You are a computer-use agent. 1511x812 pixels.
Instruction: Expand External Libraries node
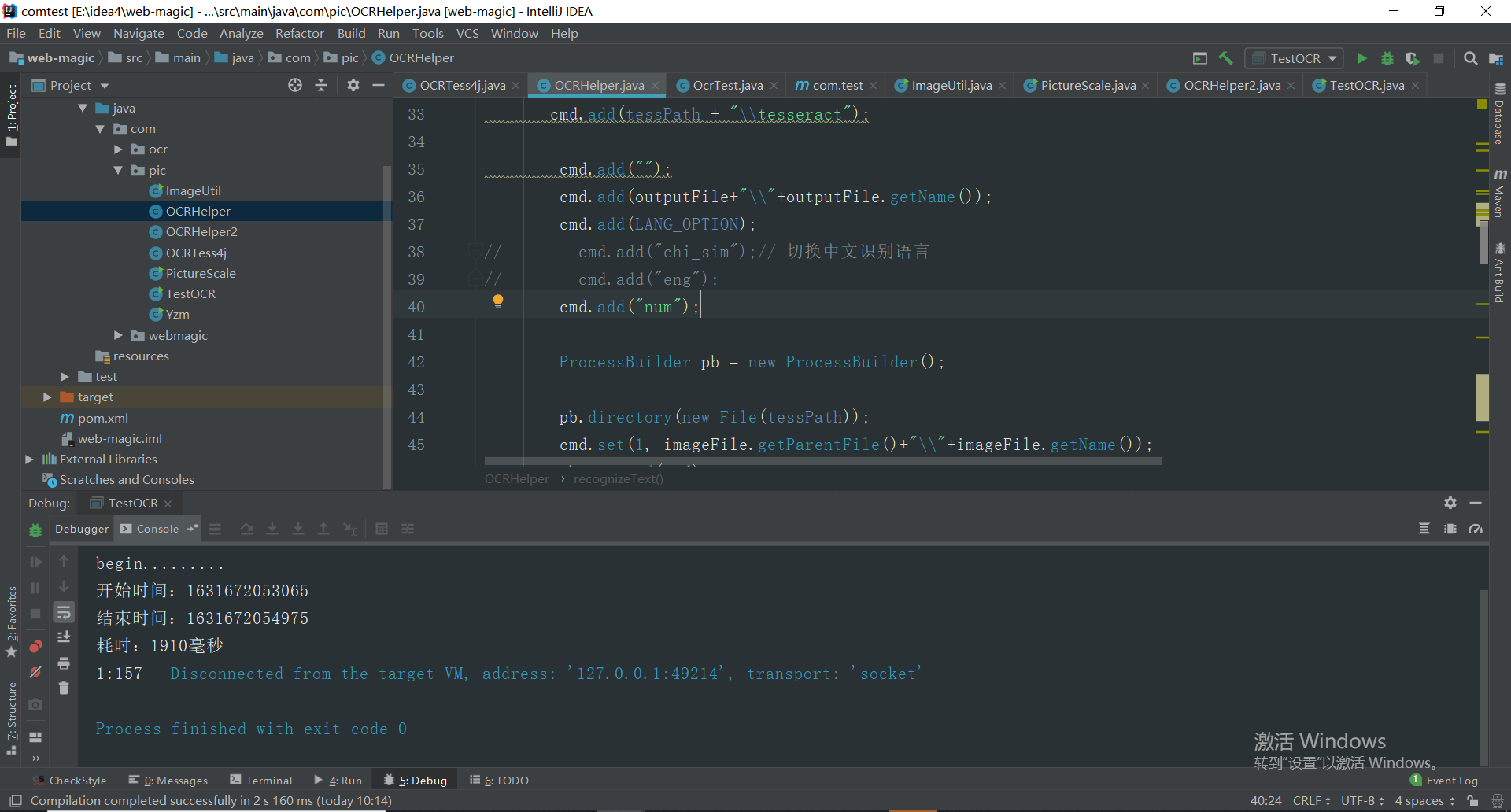[29, 460]
